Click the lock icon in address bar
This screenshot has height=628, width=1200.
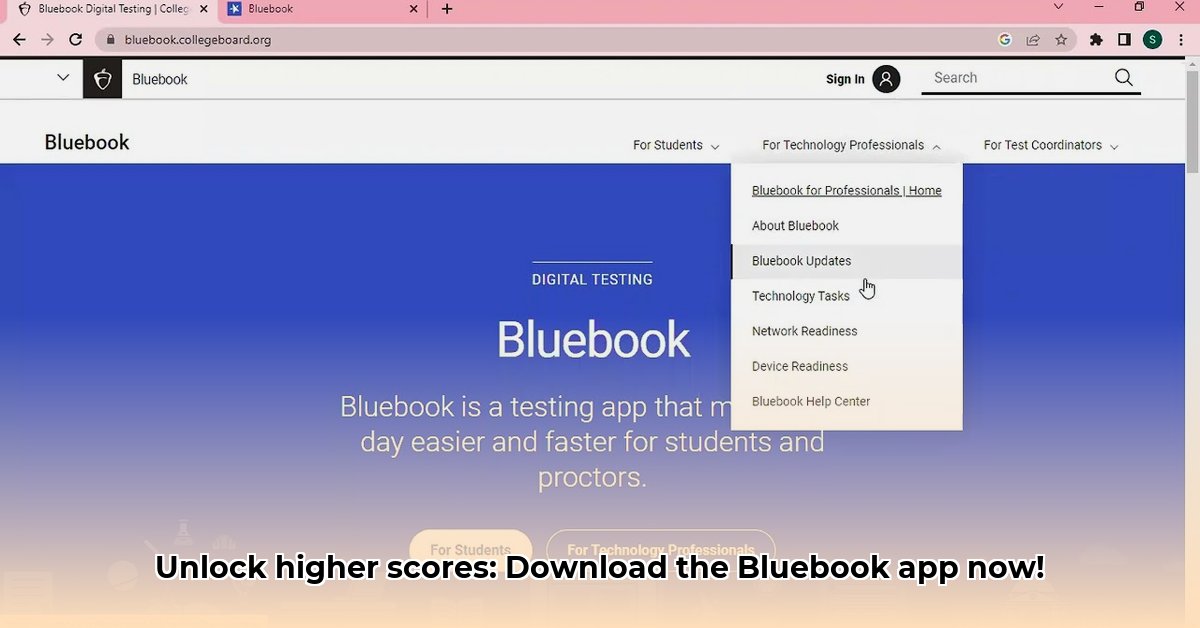111,40
